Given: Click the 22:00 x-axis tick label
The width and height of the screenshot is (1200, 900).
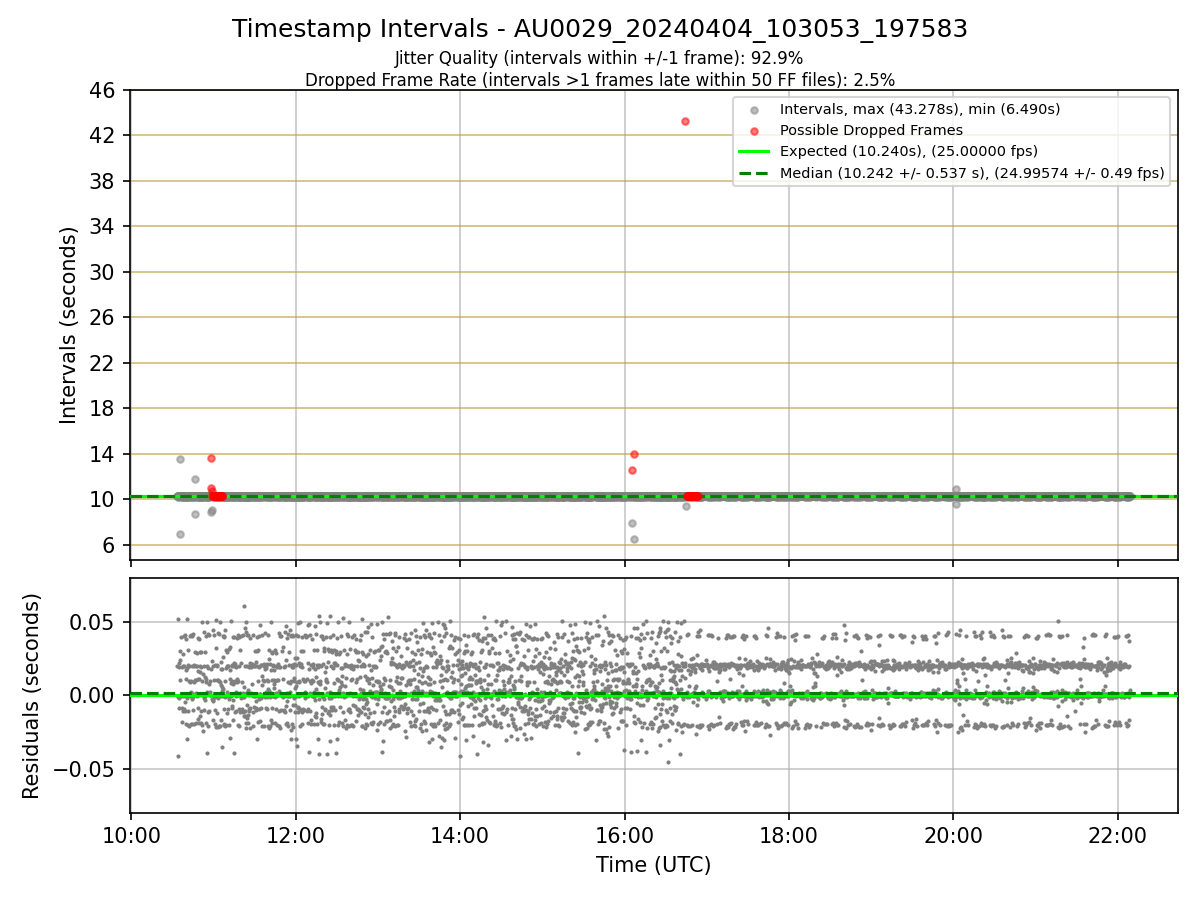Looking at the screenshot, I should (x=1117, y=835).
